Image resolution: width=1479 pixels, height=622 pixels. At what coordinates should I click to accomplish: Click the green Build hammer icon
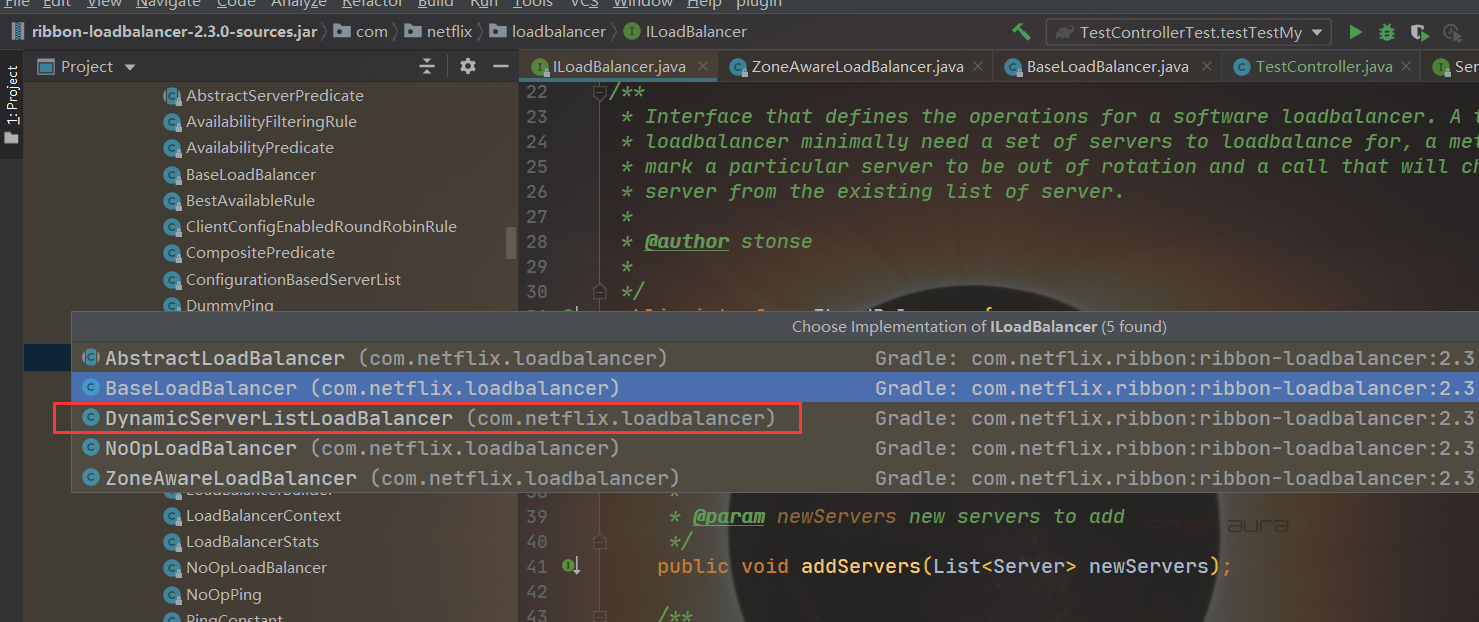point(1021,32)
